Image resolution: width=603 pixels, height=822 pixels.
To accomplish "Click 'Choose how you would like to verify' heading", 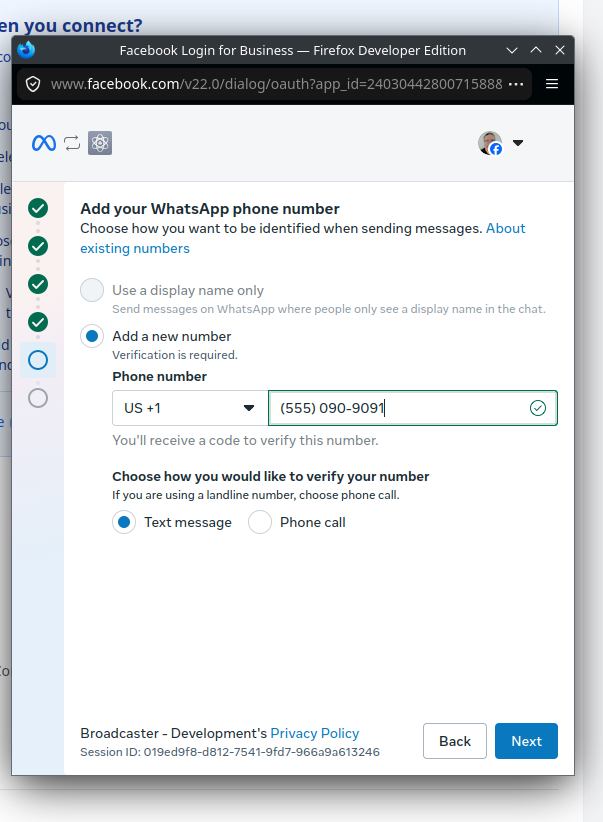I will click(271, 477).
